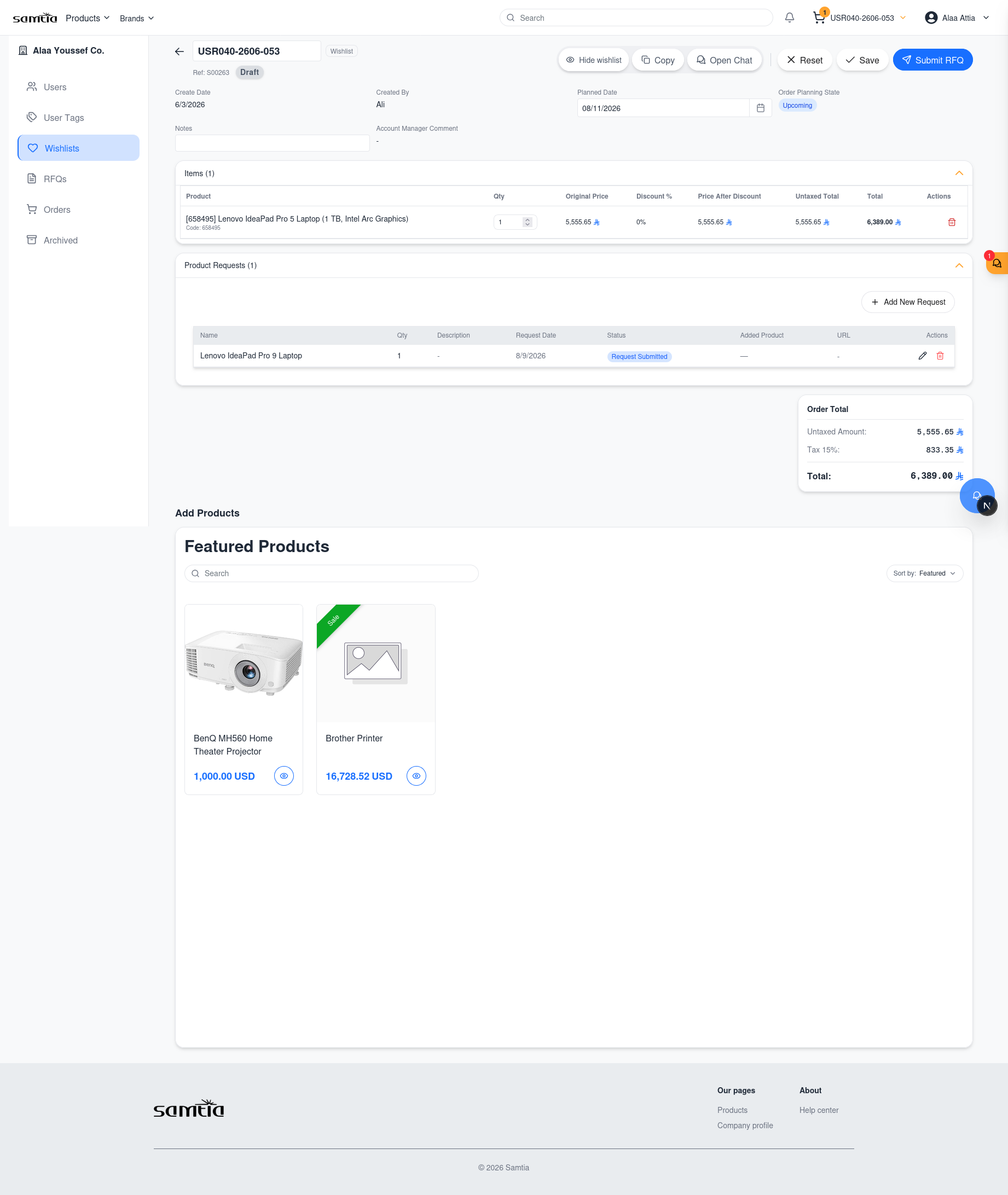Open the Company profile footer link

[x=745, y=1126]
